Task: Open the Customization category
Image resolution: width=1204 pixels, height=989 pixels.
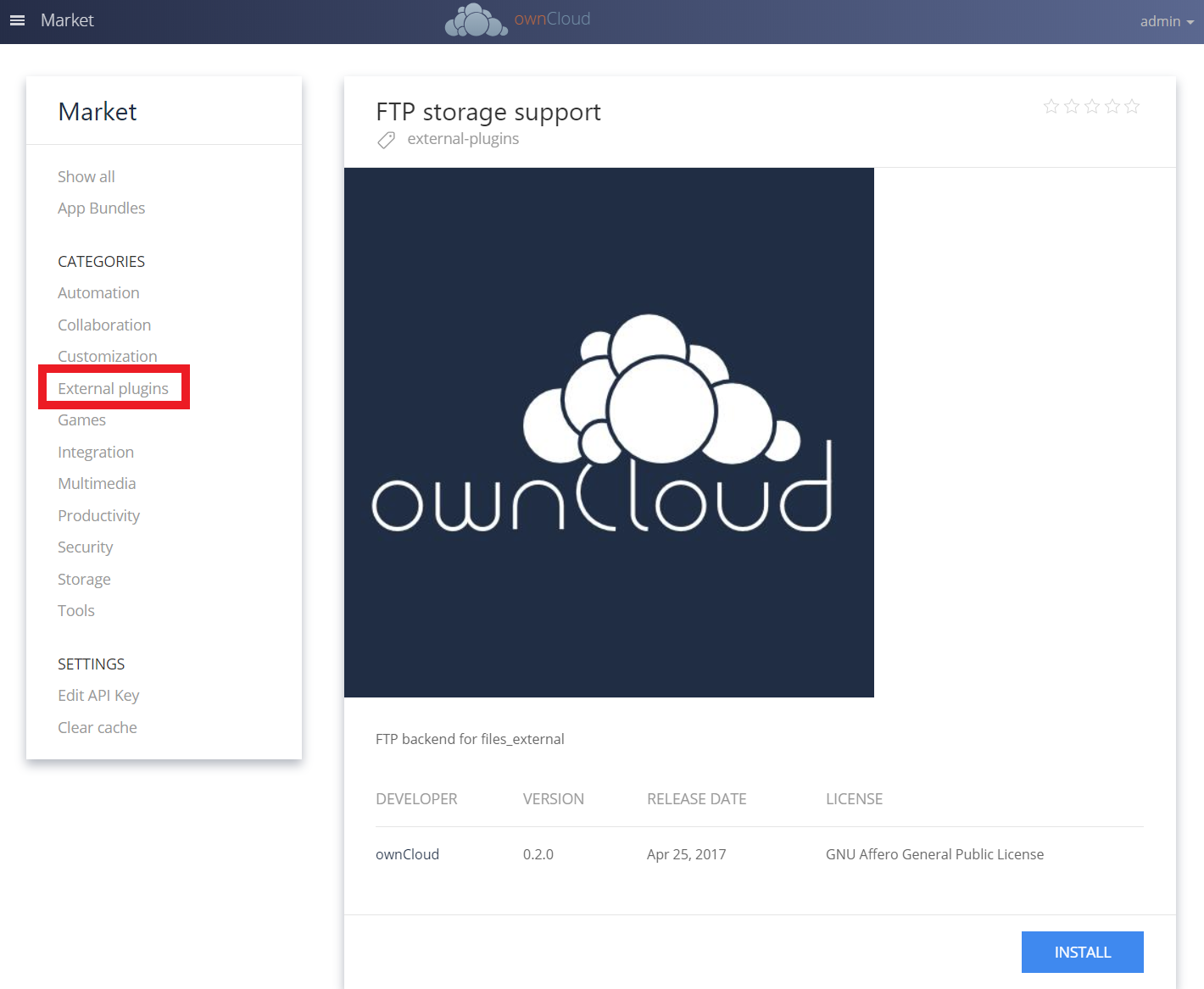Action: 107,356
